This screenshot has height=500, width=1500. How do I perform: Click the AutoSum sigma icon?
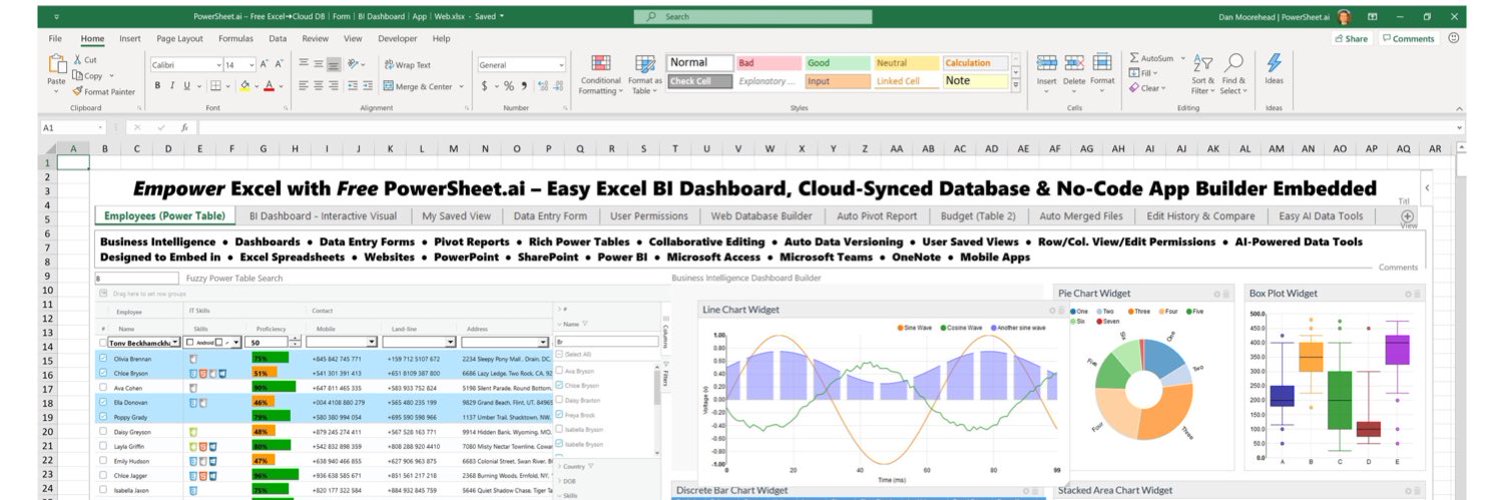coord(1134,58)
